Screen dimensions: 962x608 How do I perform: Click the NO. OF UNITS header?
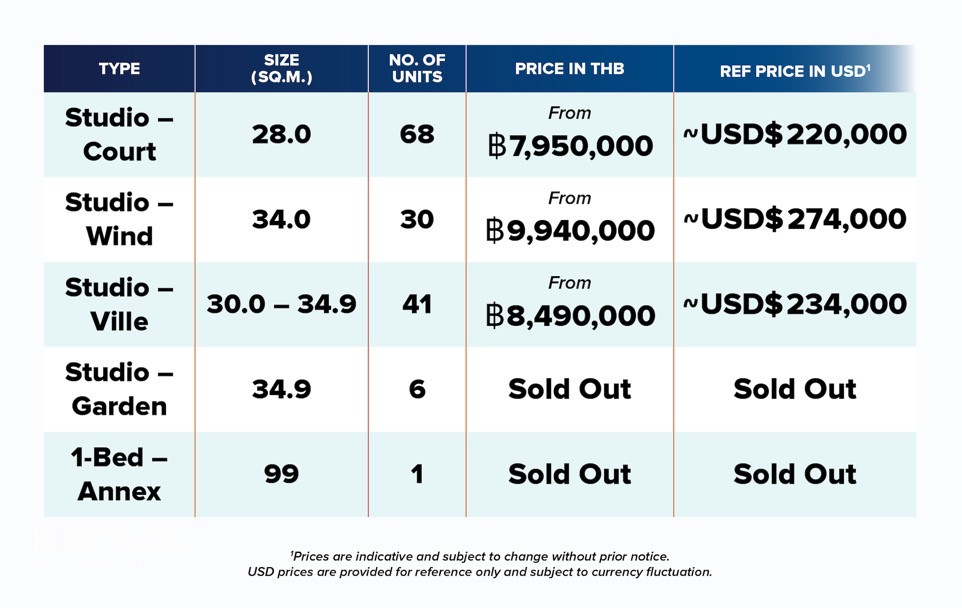pos(417,69)
